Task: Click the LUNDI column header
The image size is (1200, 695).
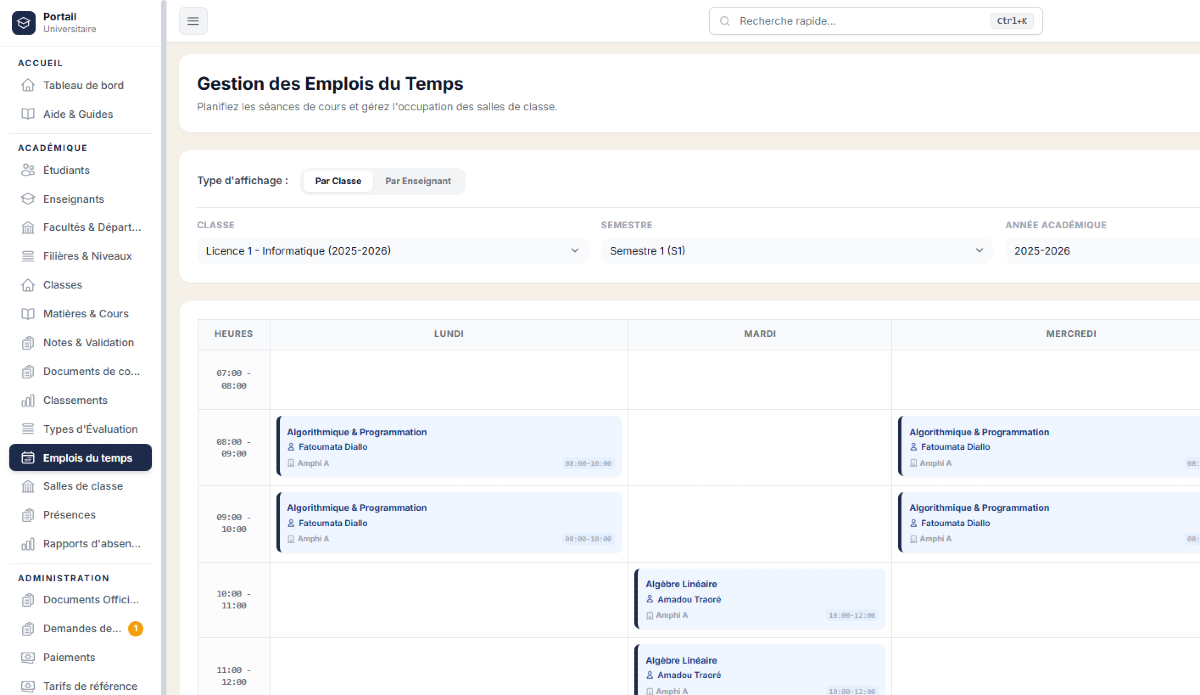Action: (x=449, y=334)
